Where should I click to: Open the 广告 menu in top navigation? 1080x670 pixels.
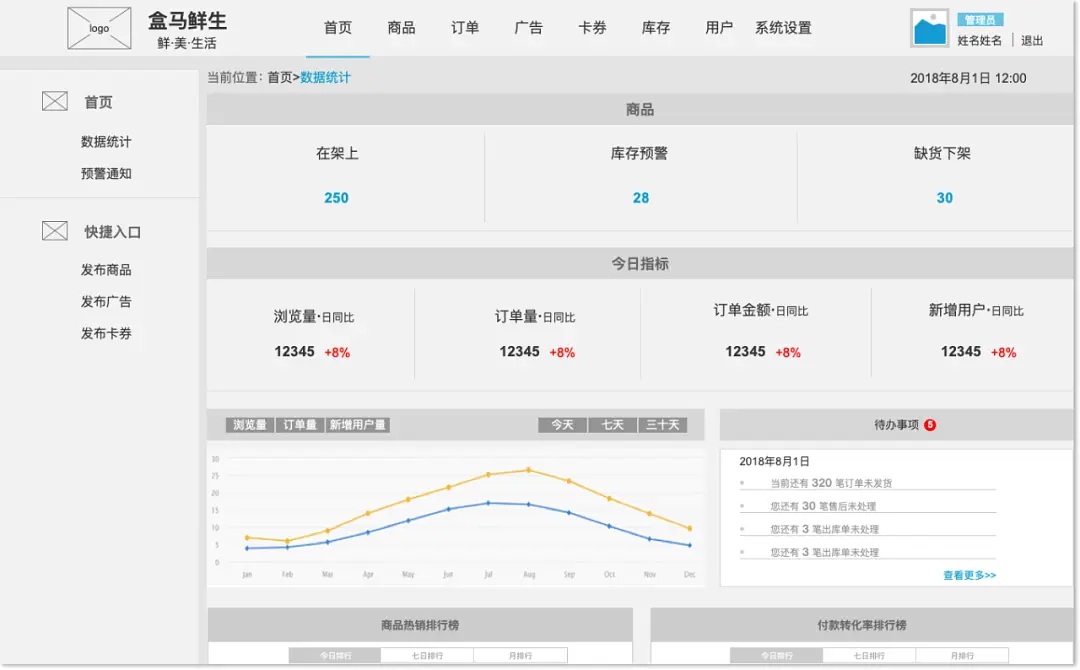point(528,28)
